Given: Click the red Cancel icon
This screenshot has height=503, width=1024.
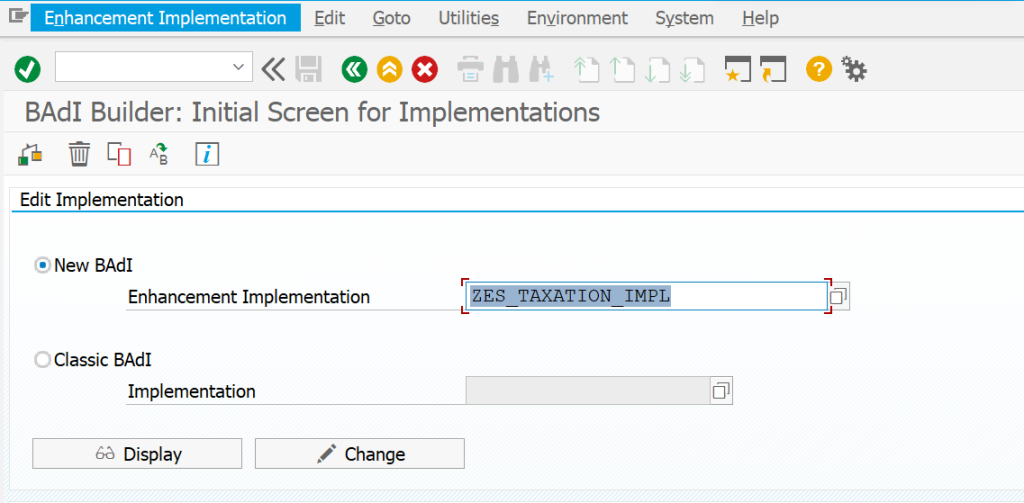Looking at the screenshot, I should click(x=425, y=69).
